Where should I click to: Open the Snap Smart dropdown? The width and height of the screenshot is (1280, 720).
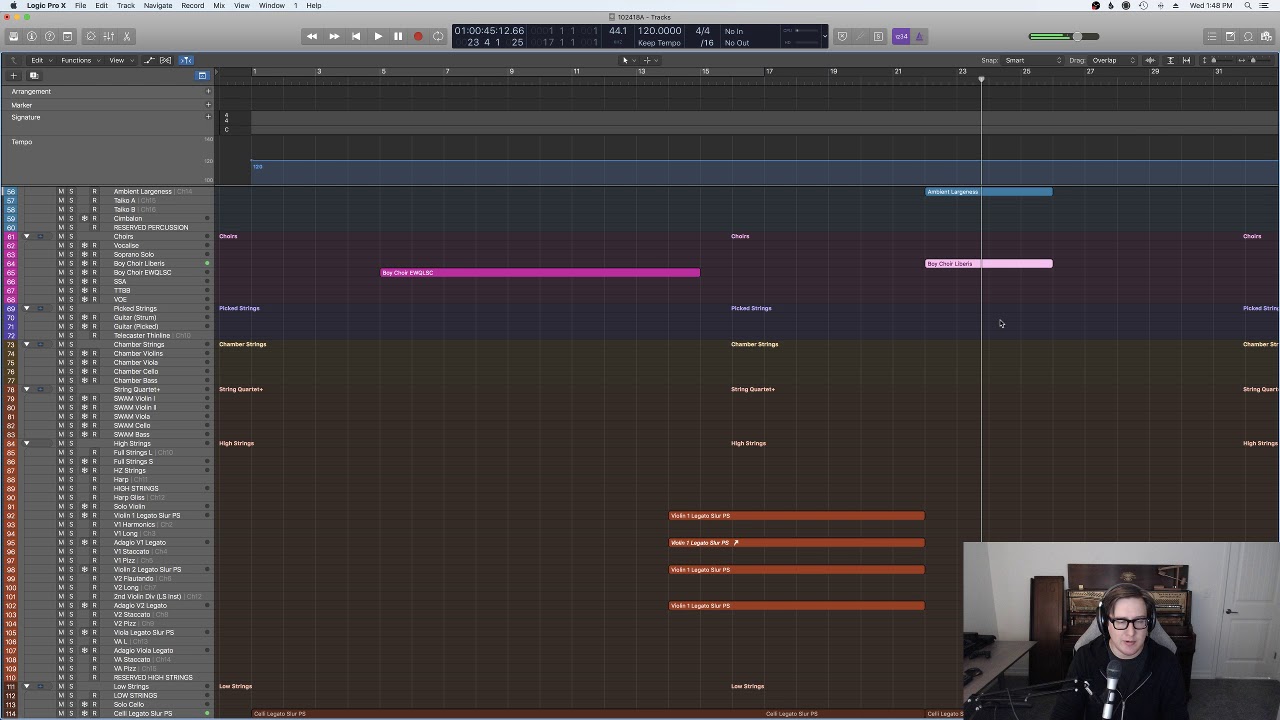[1033, 60]
